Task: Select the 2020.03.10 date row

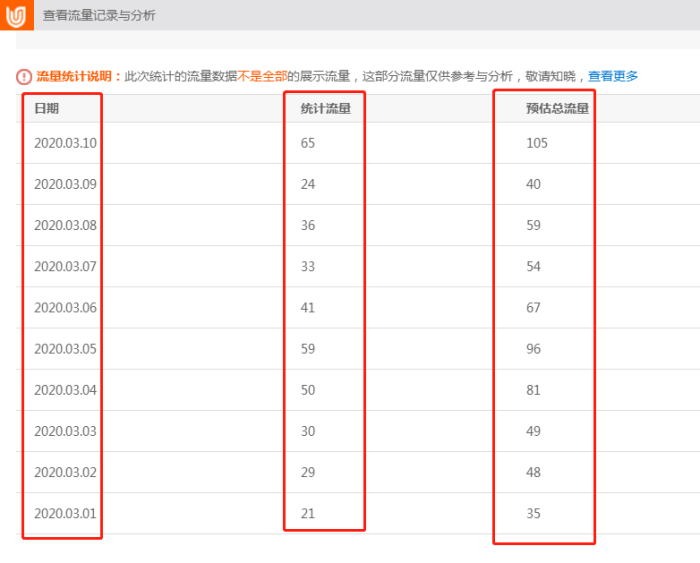Action: [65, 143]
